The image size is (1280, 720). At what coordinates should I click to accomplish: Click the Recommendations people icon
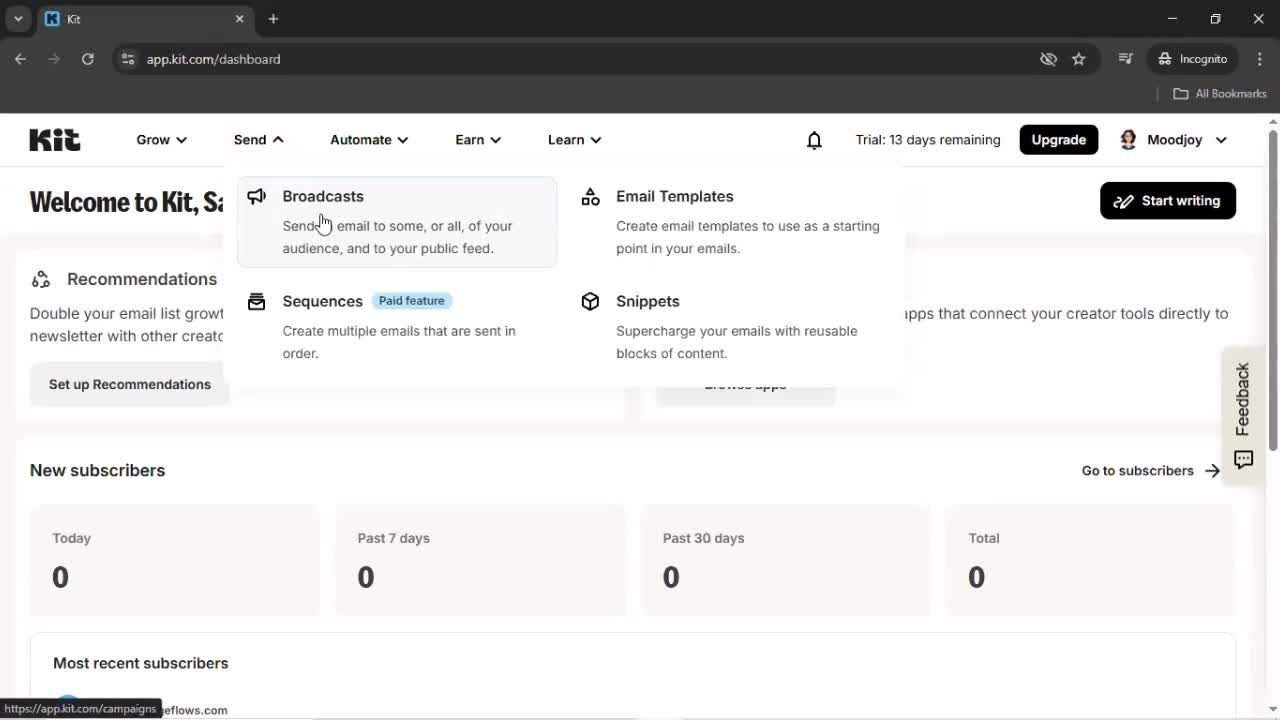click(x=40, y=279)
